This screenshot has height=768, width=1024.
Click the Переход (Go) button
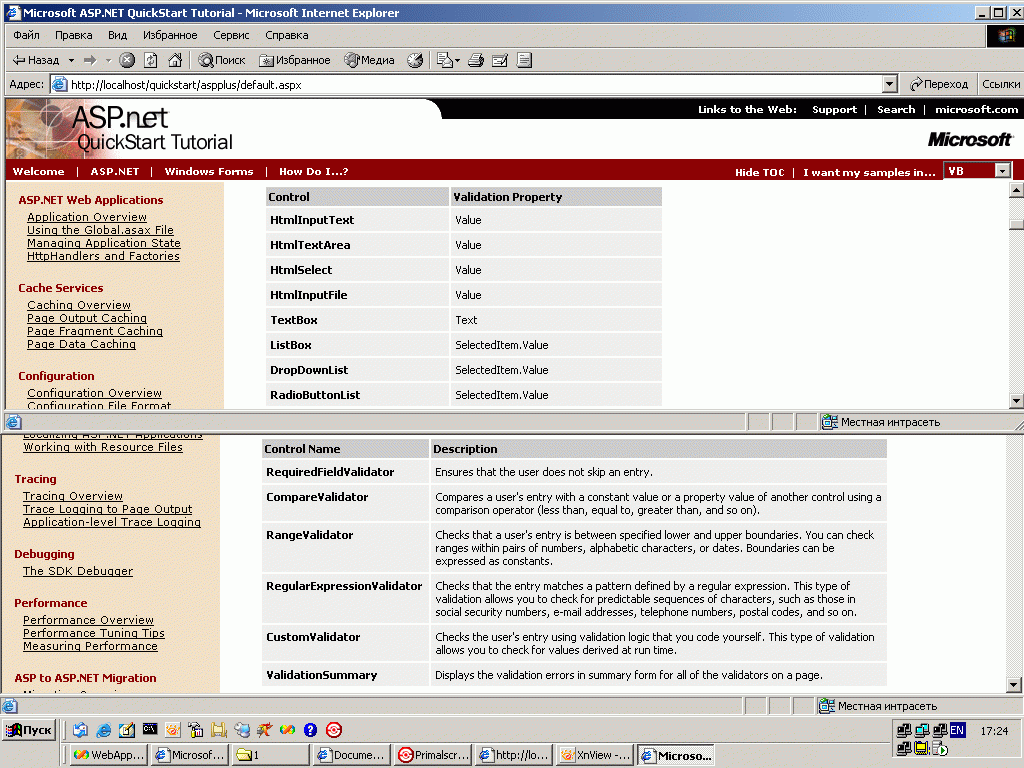tap(939, 84)
